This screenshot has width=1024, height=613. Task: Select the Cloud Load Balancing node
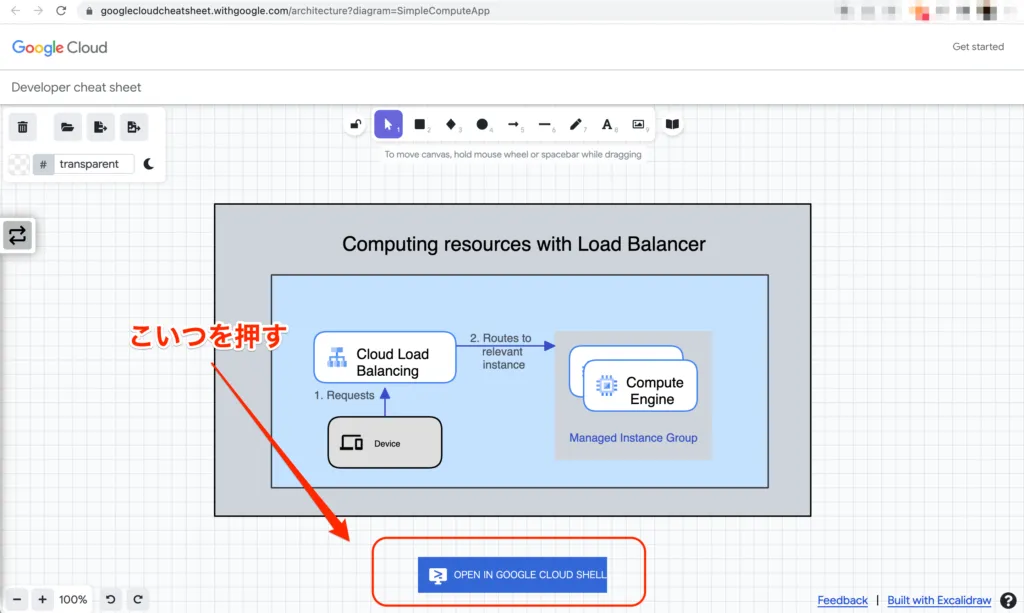click(x=385, y=357)
